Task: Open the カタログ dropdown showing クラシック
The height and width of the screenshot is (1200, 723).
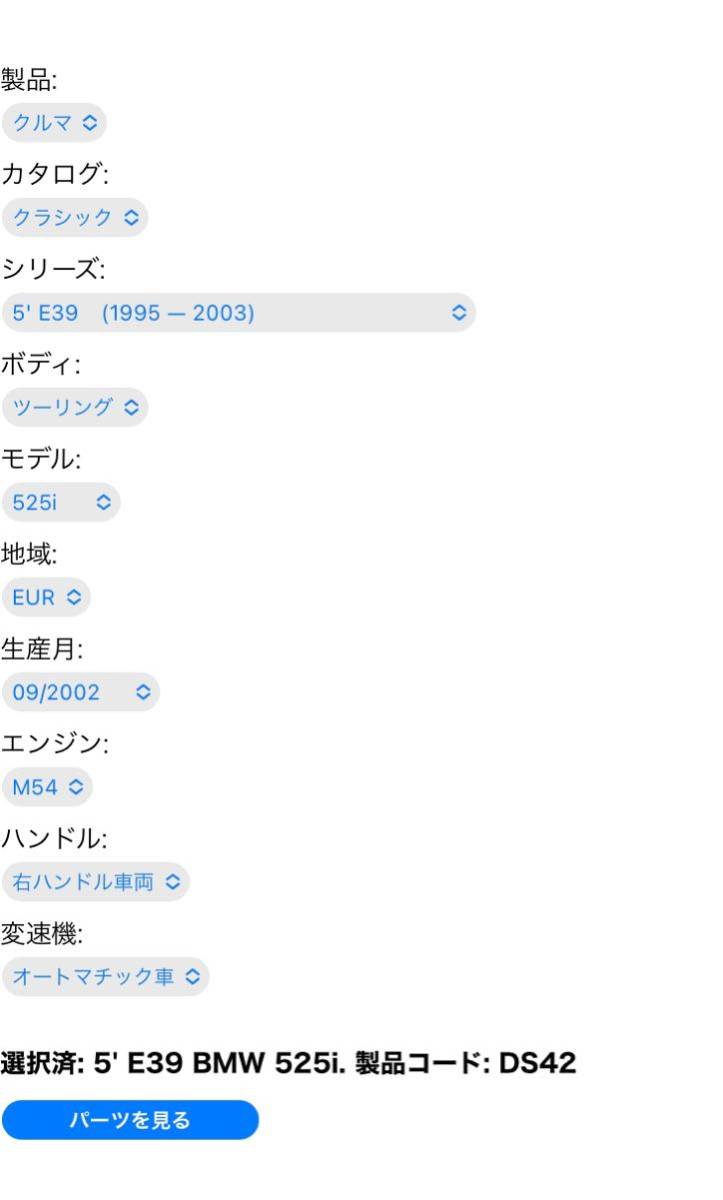Action: (x=75, y=218)
